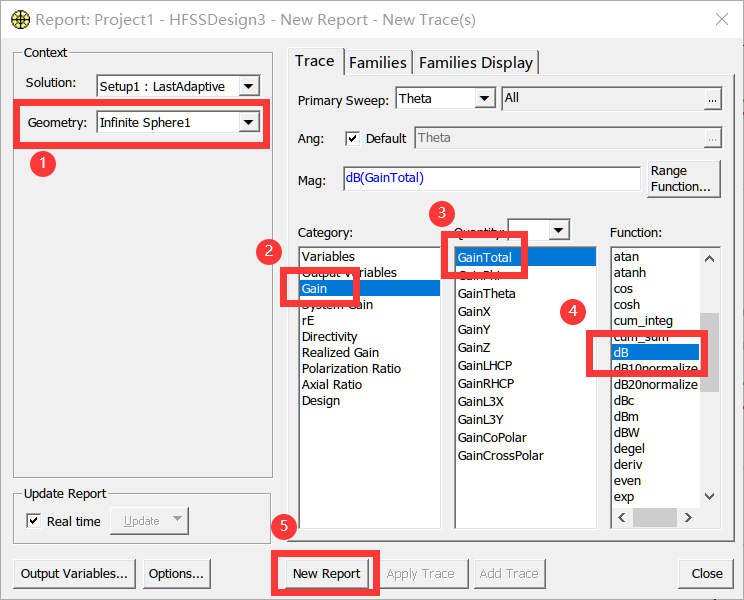Viewport: 744px width, 600px height.
Task: Toggle the Real time update checkbox
Action: (33, 521)
